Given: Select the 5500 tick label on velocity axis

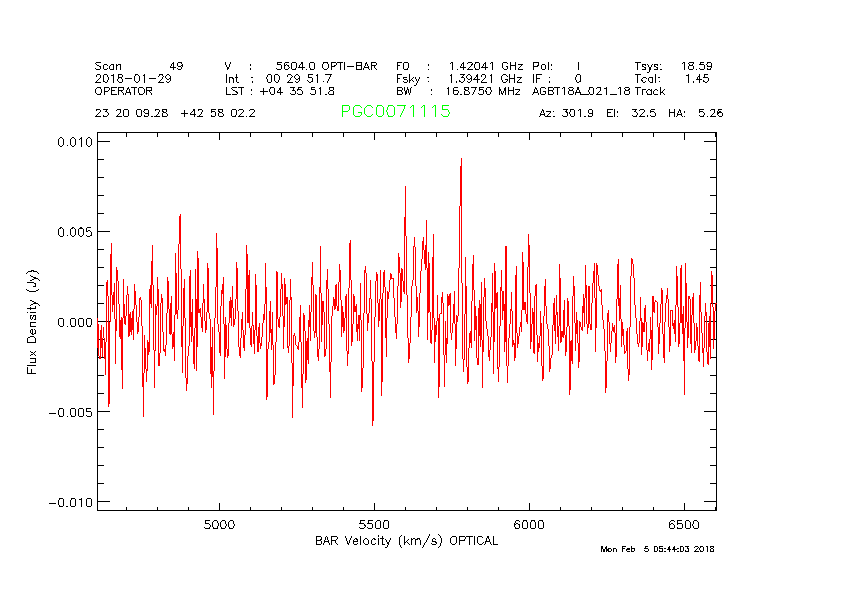Looking at the screenshot, I should point(373,525).
